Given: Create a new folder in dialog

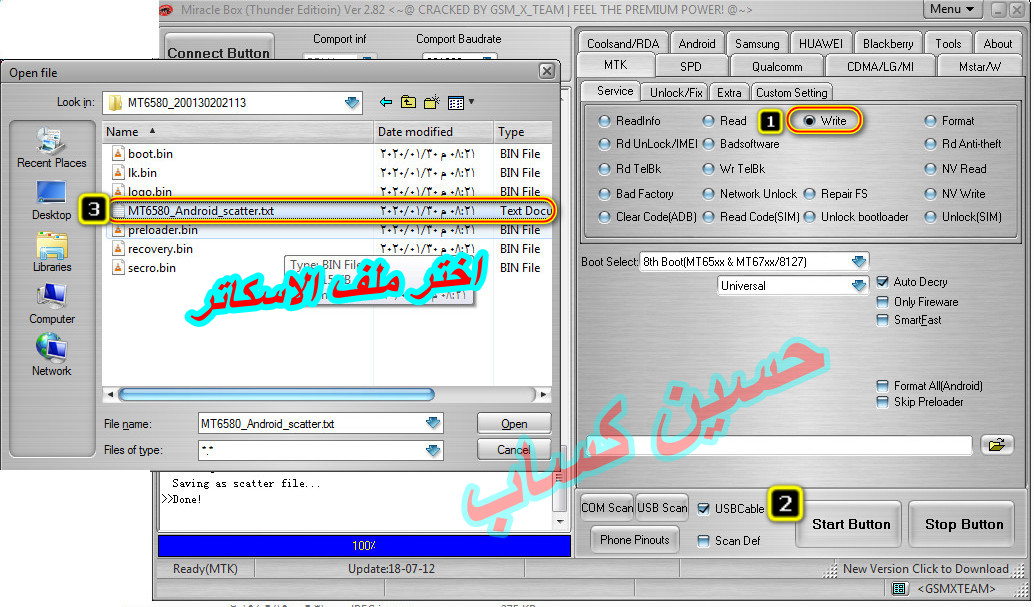Looking at the screenshot, I should 432,102.
